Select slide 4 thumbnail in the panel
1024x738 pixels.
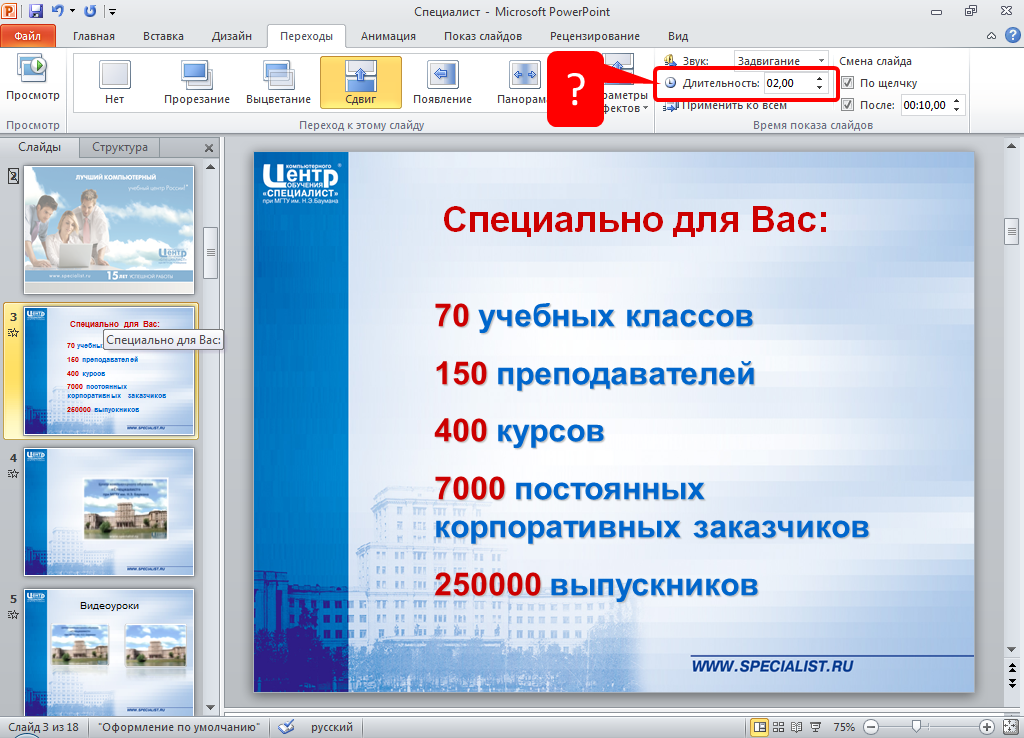pyautogui.click(x=109, y=511)
